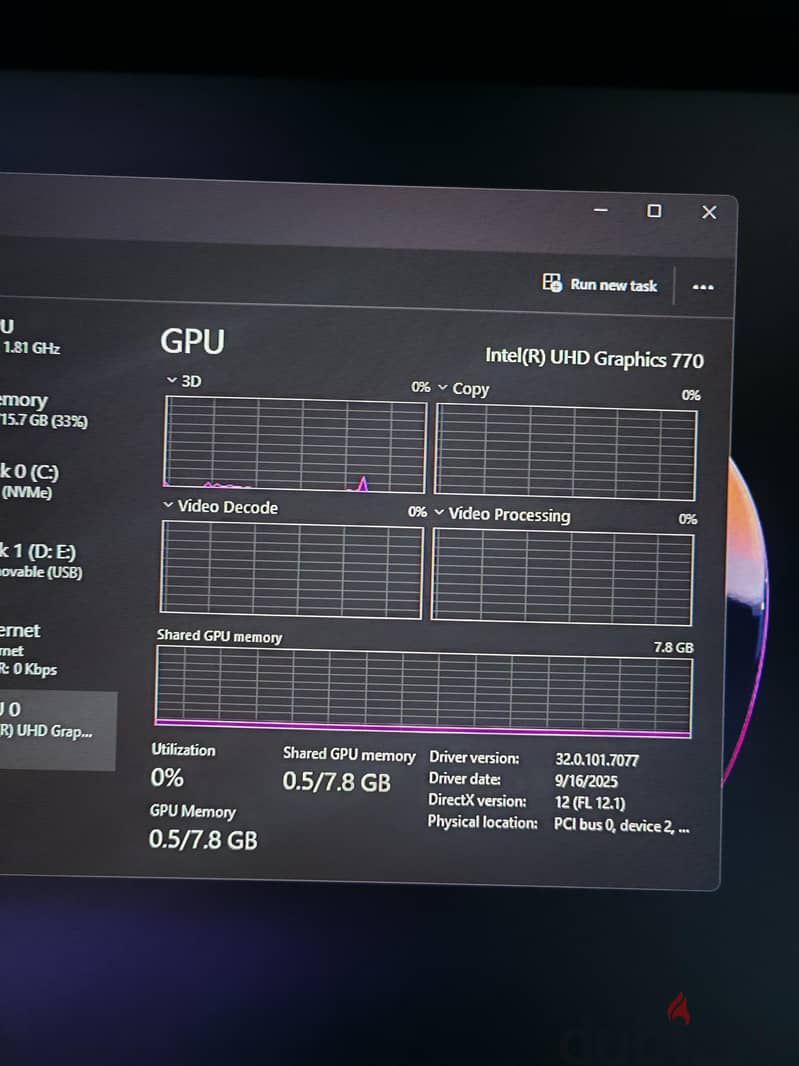Click driver version value 32.0.101.7077
The width and height of the screenshot is (799, 1066).
(x=596, y=759)
